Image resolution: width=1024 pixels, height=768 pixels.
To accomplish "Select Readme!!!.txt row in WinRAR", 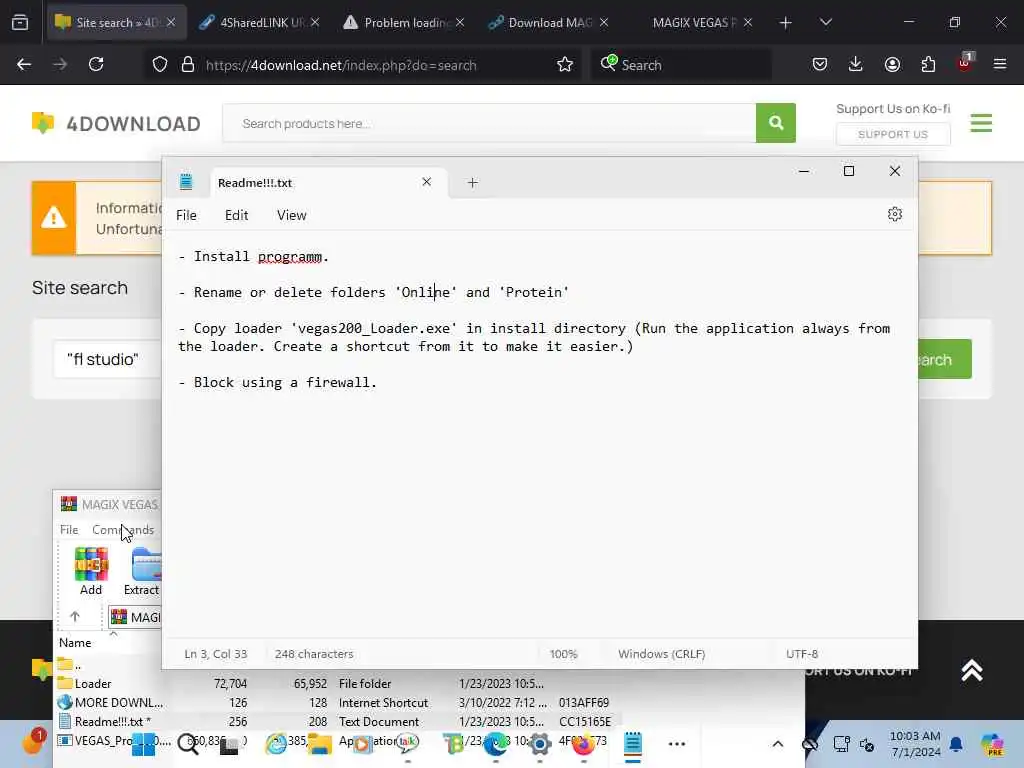I will 111,722.
